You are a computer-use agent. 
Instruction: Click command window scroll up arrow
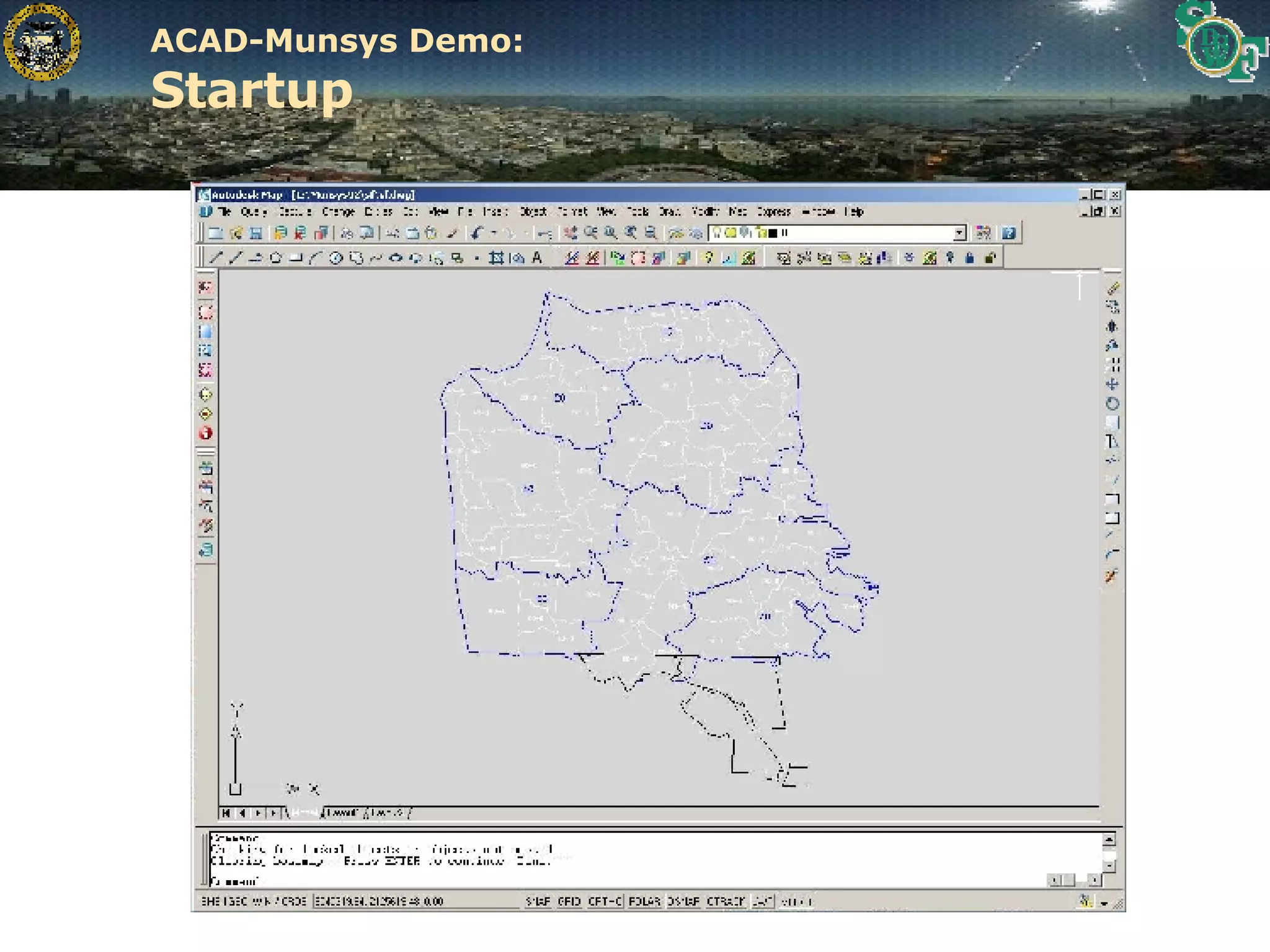click(x=1109, y=840)
